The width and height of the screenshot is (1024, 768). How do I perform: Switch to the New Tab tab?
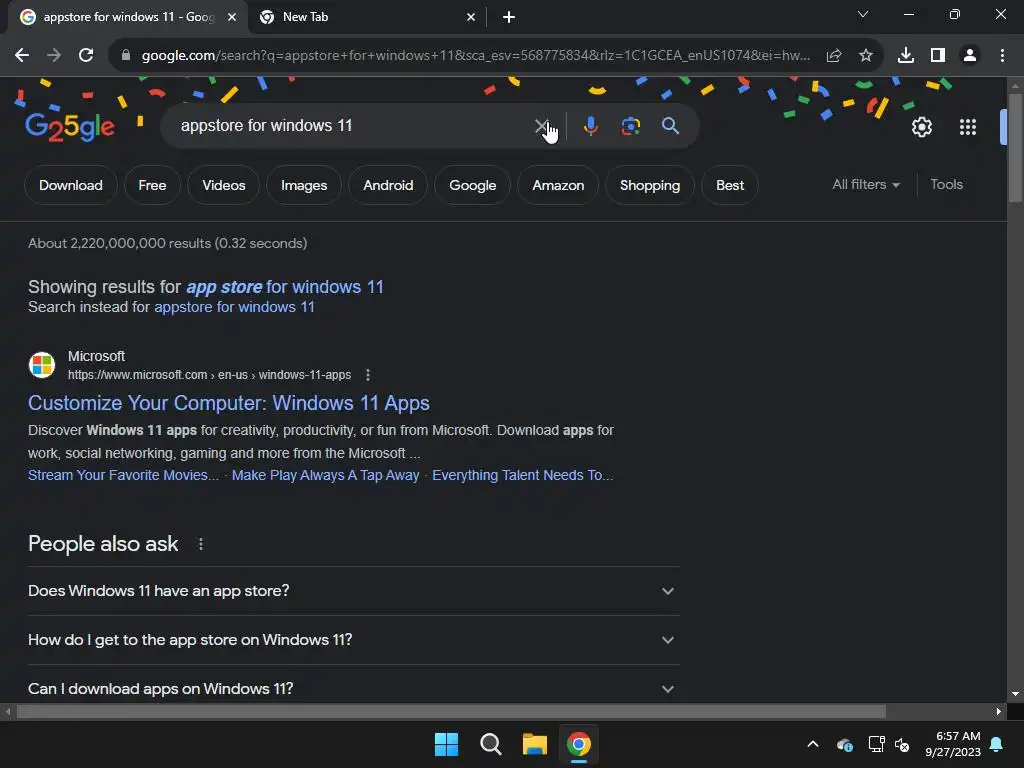[366, 17]
